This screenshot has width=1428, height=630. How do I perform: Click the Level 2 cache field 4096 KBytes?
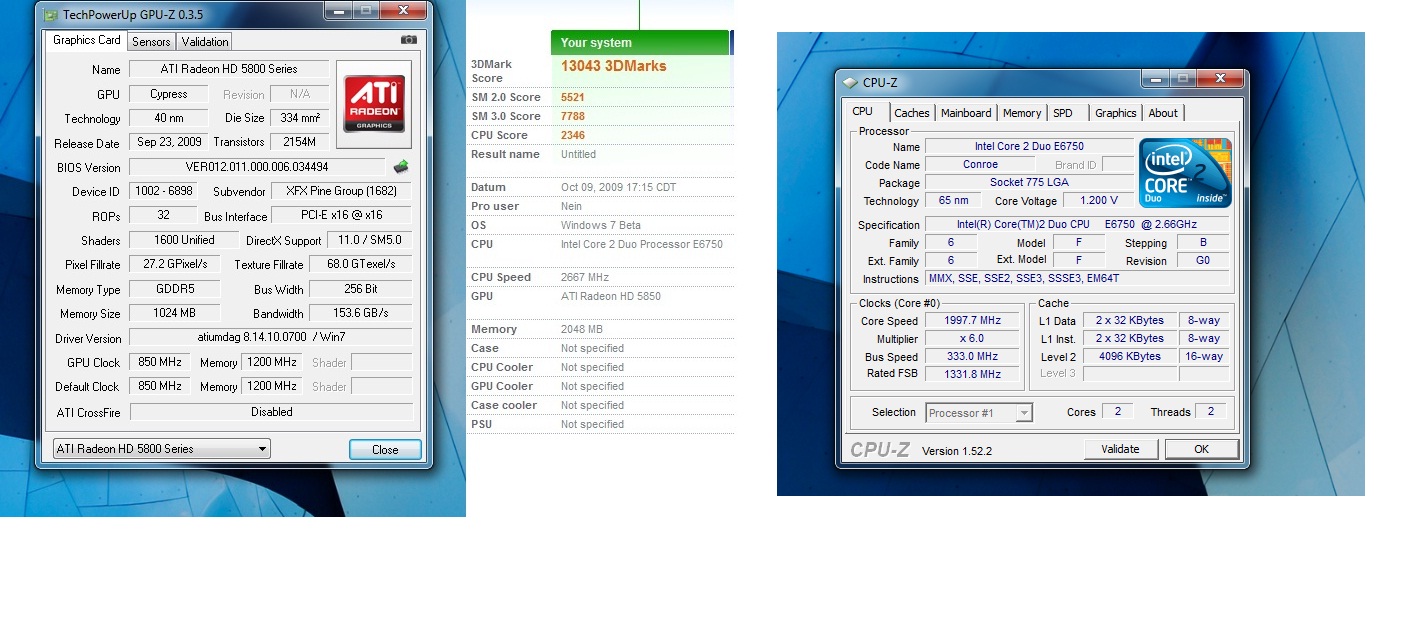point(1129,356)
